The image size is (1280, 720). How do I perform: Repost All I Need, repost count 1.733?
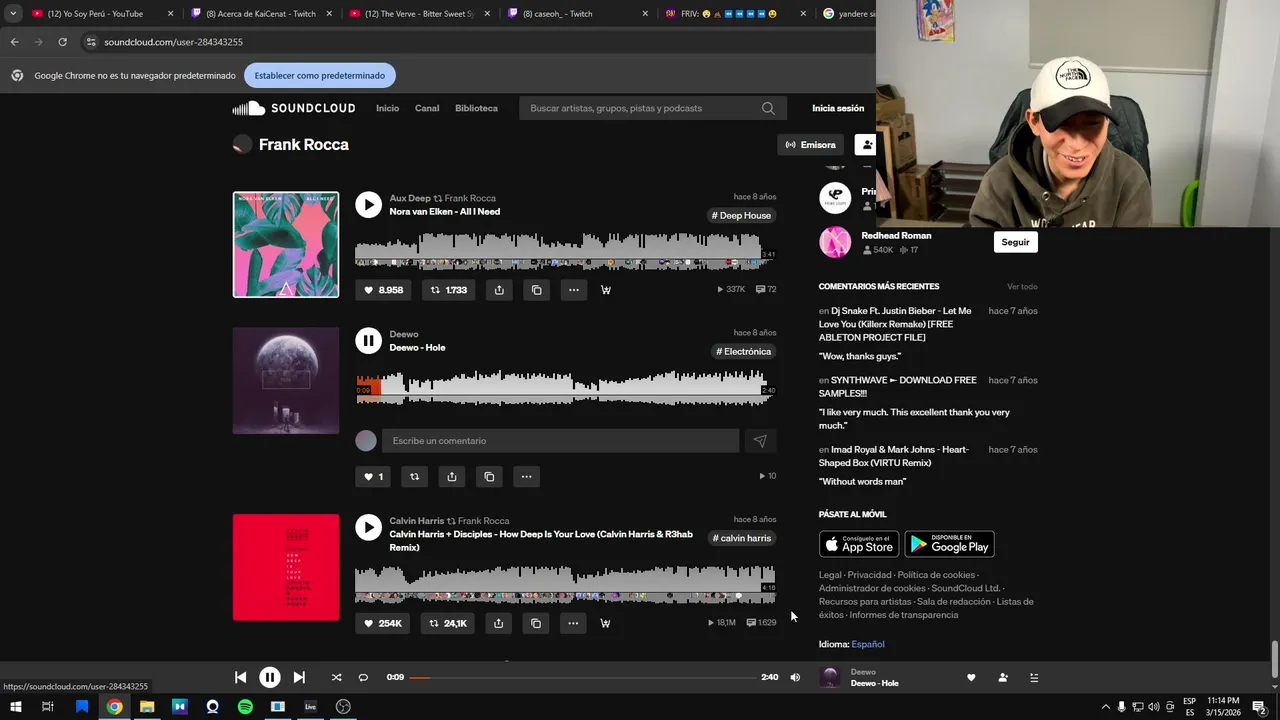point(448,290)
